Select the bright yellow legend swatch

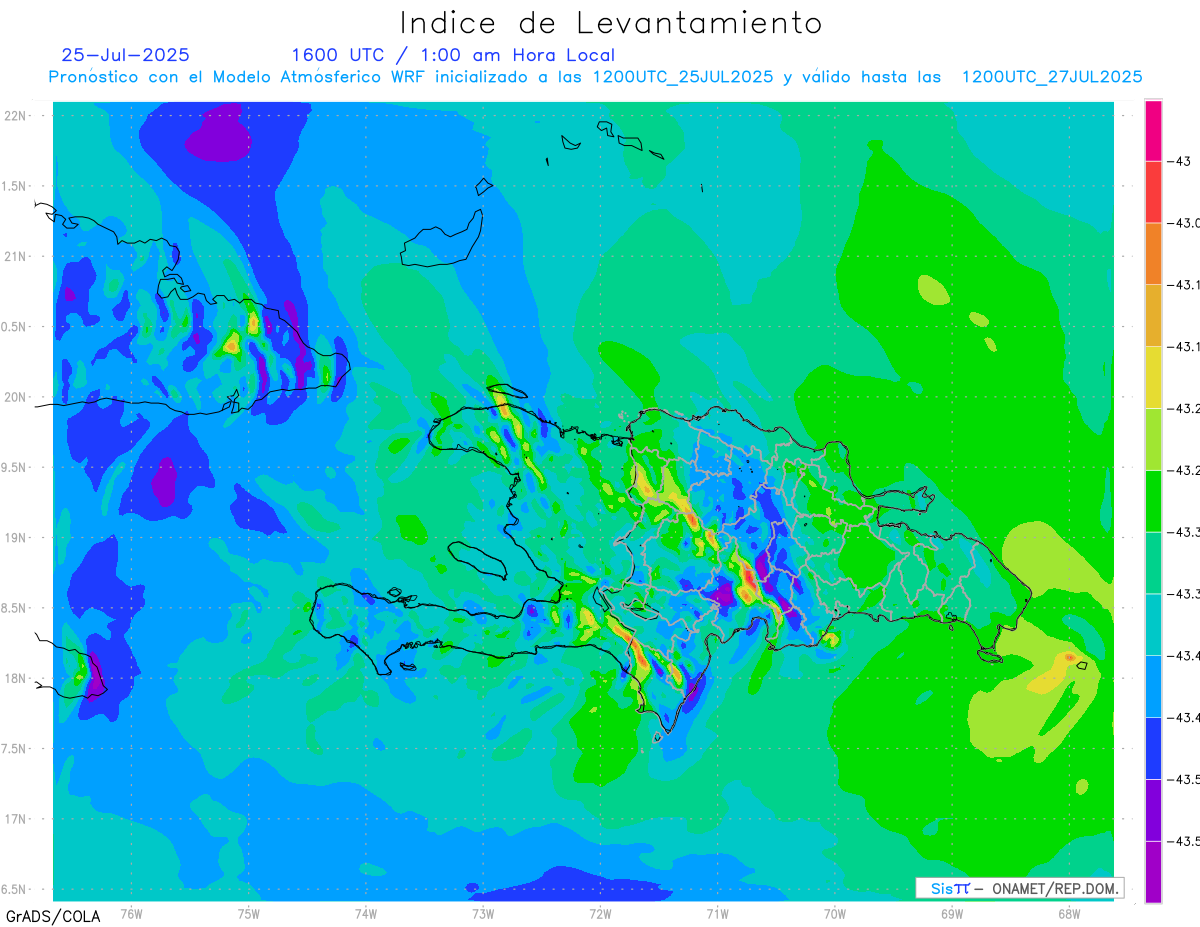[x=1153, y=377]
